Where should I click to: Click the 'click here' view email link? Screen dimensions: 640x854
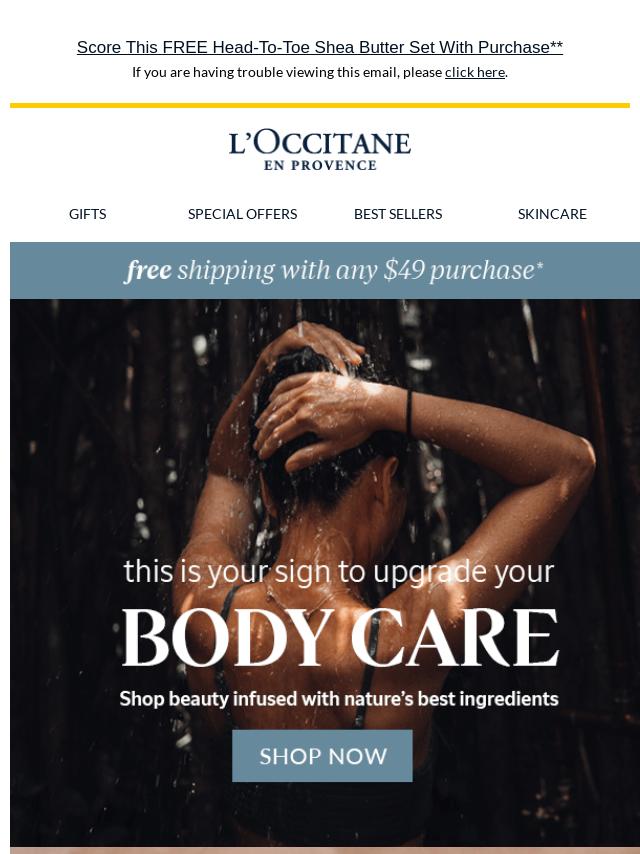[474, 72]
